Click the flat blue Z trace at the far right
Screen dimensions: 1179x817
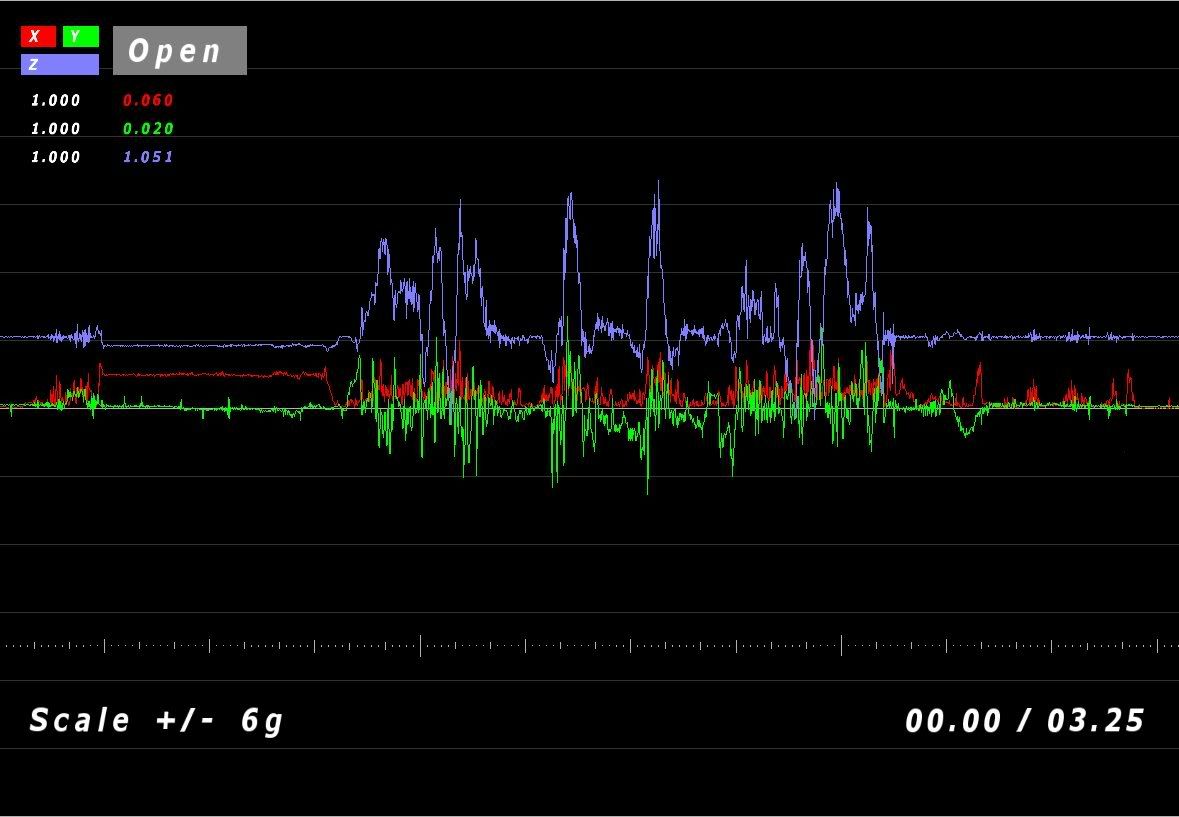tap(1130, 337)
